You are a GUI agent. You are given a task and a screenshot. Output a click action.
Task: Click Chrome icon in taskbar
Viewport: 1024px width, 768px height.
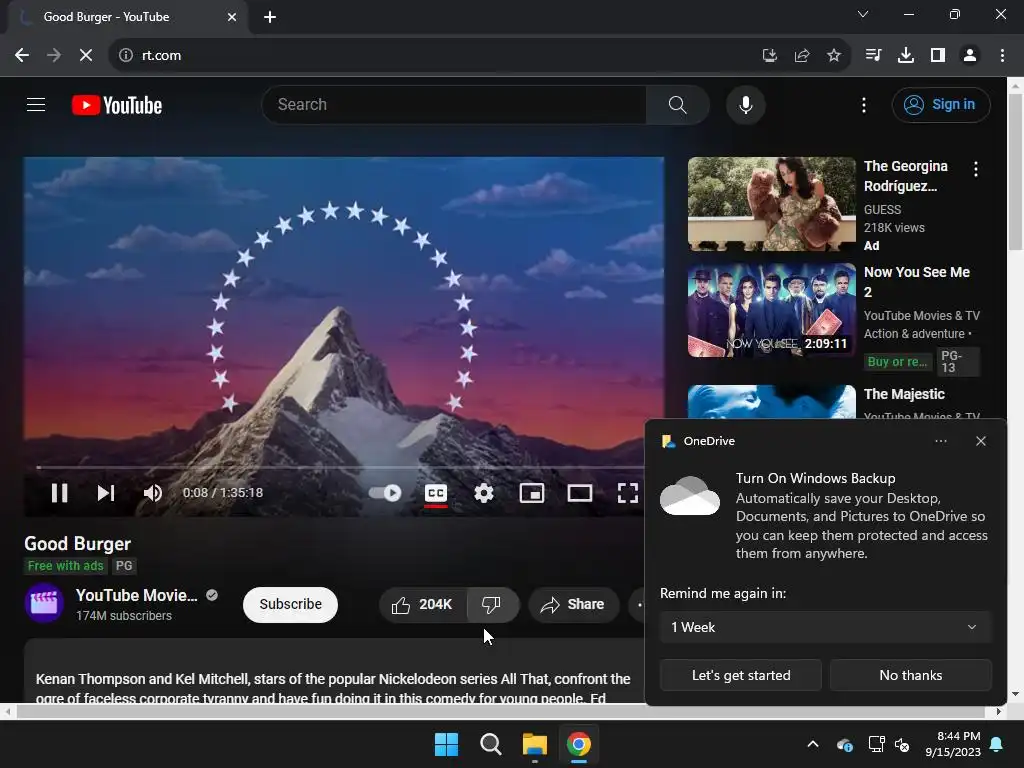(579, 744)
